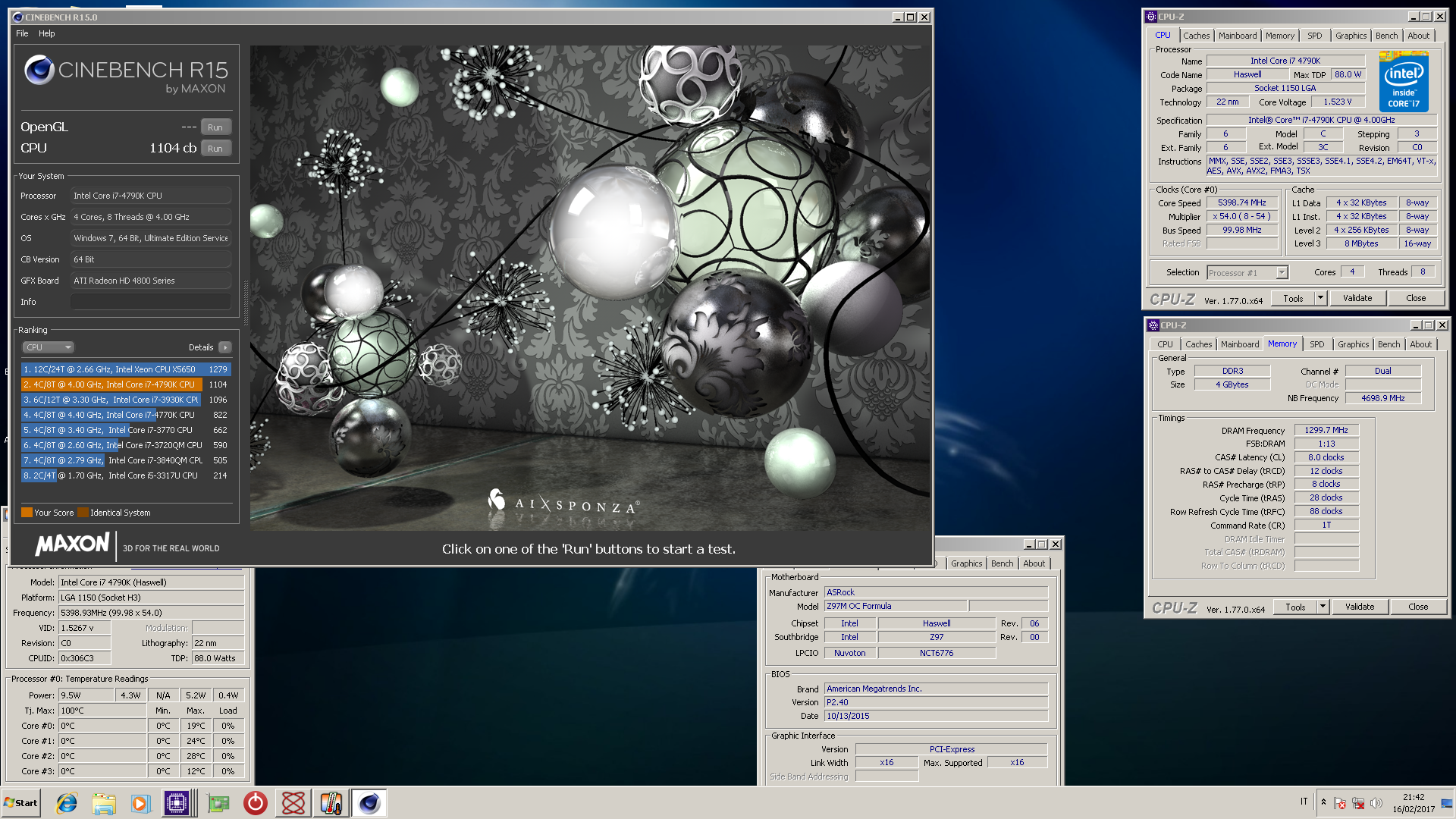Expand Tools dropdown arrow in Memory CPU-Z window
The height and width of the screenshot is (819, 1456).
click(x=1323, y=607)
